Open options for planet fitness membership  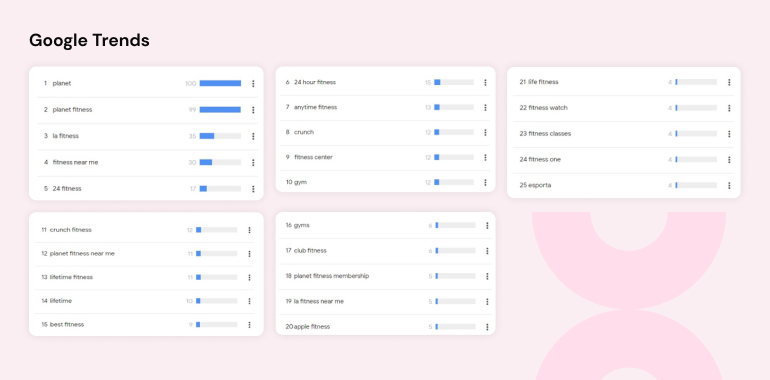(487, 276)
